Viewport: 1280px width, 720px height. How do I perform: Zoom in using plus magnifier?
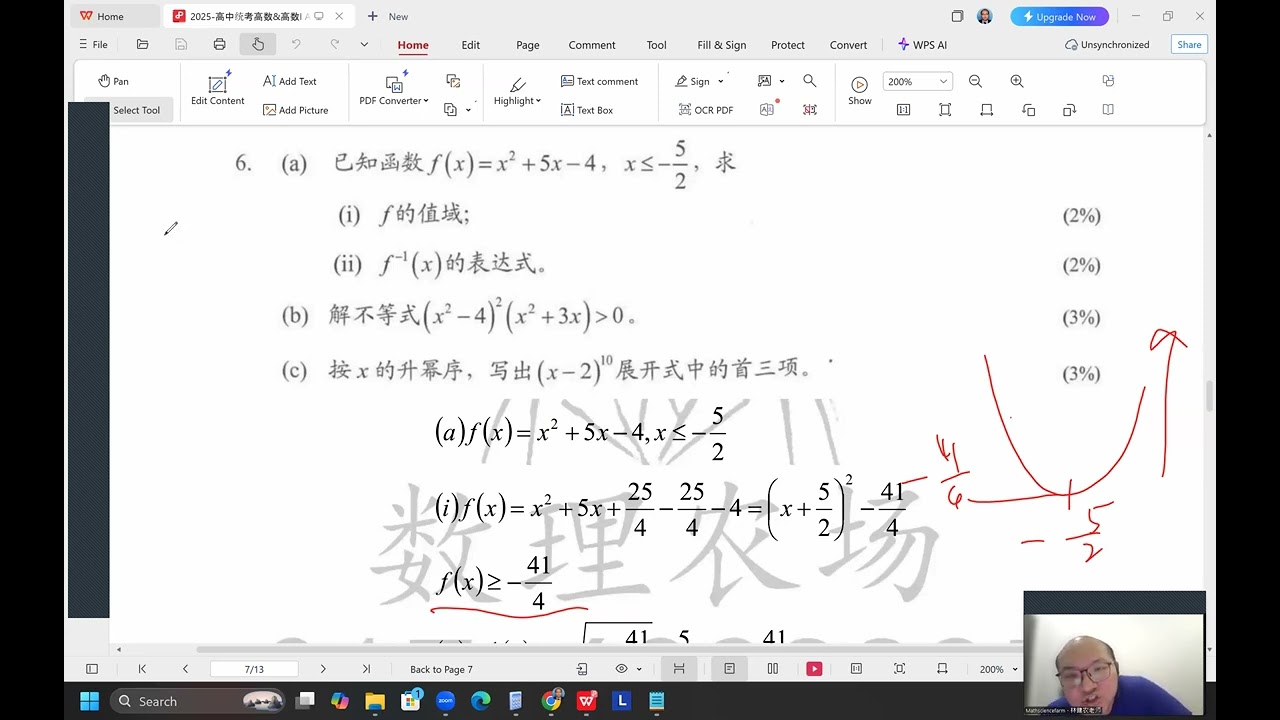(1017, 81)
